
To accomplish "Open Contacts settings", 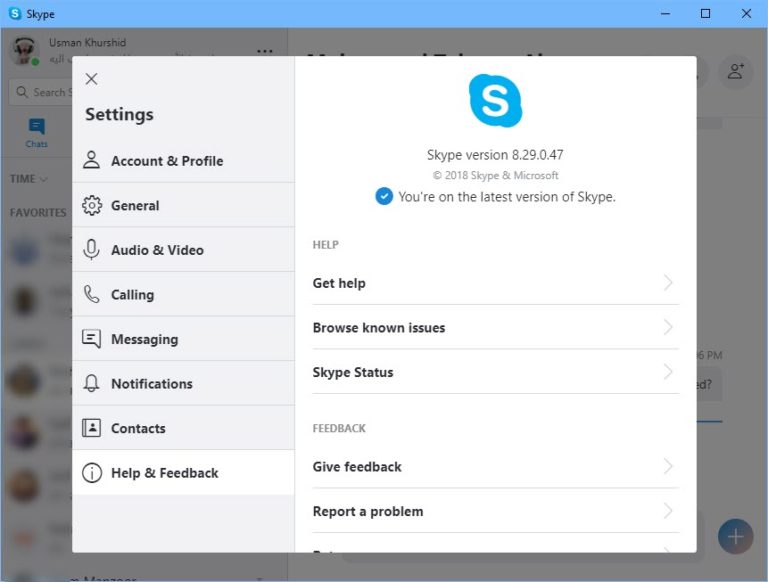I will coord(184,428).
